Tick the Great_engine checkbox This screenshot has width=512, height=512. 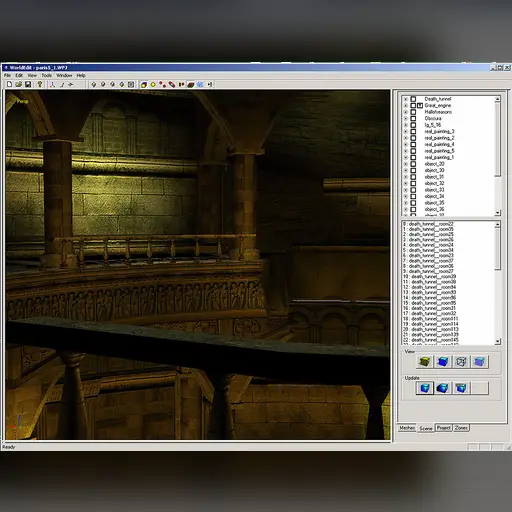(413, 105)
